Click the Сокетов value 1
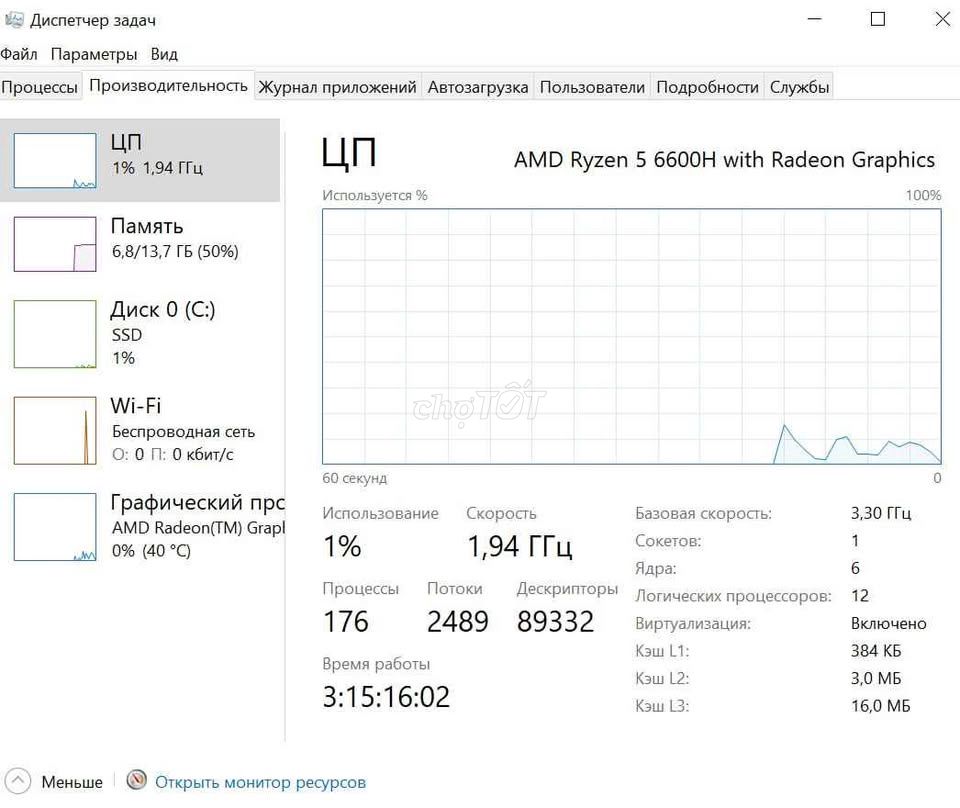Image resolution: width=960 pixels, height=808 pixels. (855, 541)
